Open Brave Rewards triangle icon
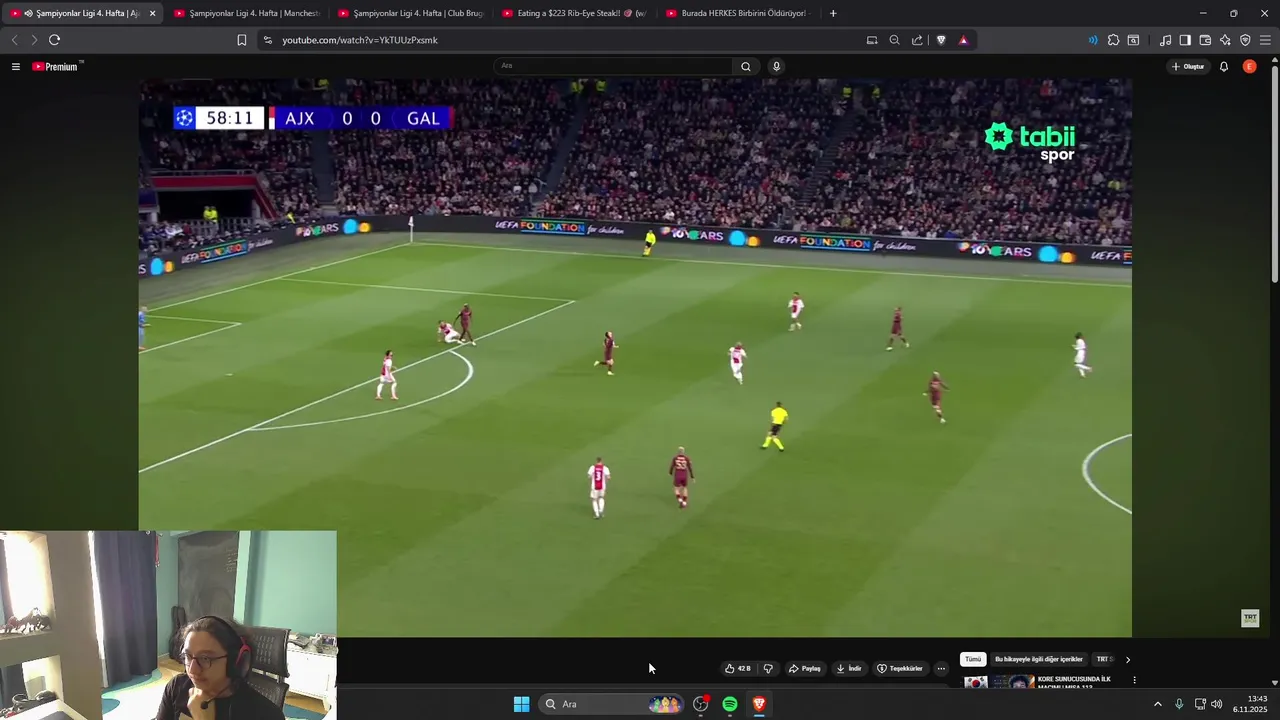 click(963, 40)
